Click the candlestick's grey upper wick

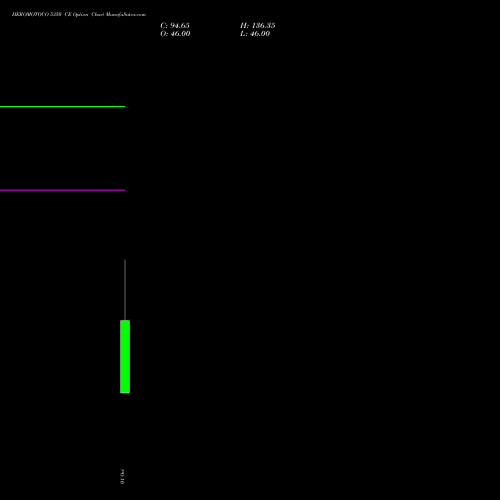pyautogui.click(x=125, y=290)
